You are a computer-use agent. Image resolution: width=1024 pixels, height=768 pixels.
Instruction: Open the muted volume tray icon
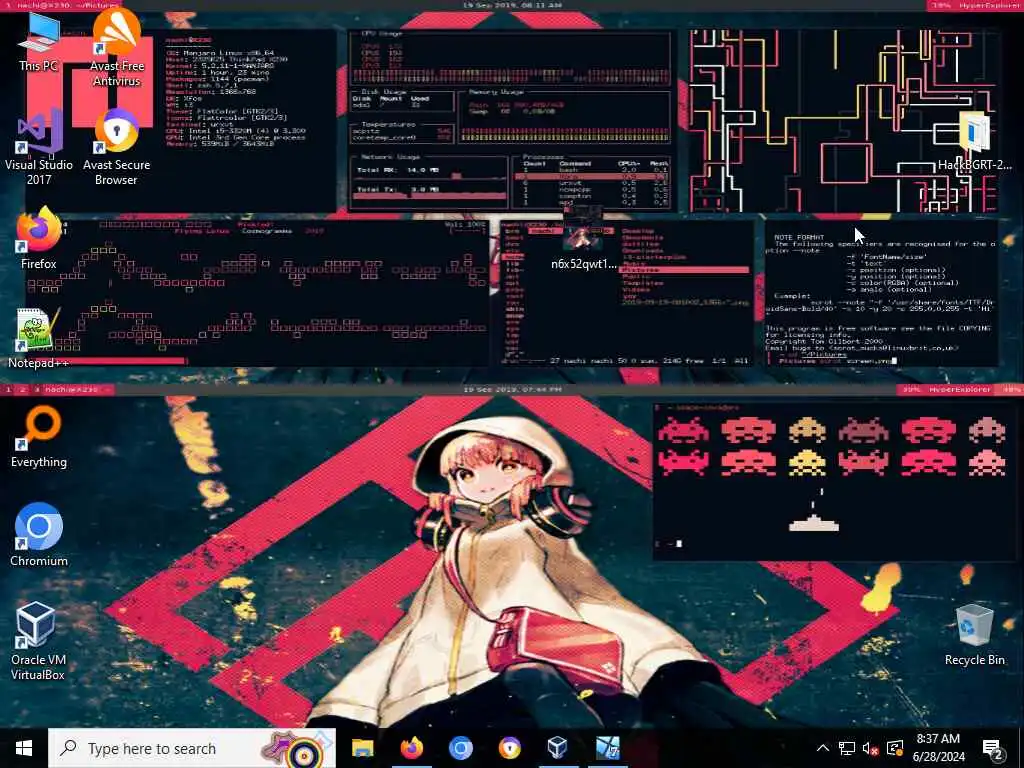click(x=871, y=748)
